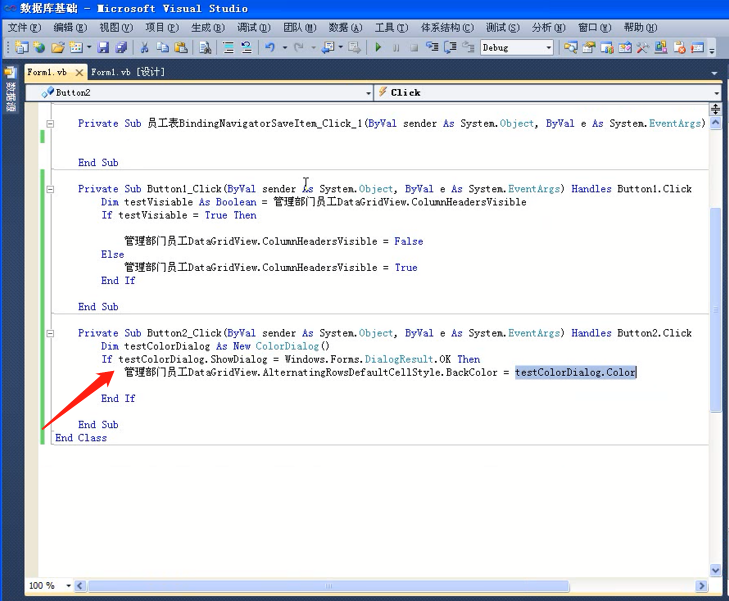
Task: Click the Step Into debug icon
Action: pos(432,47)
